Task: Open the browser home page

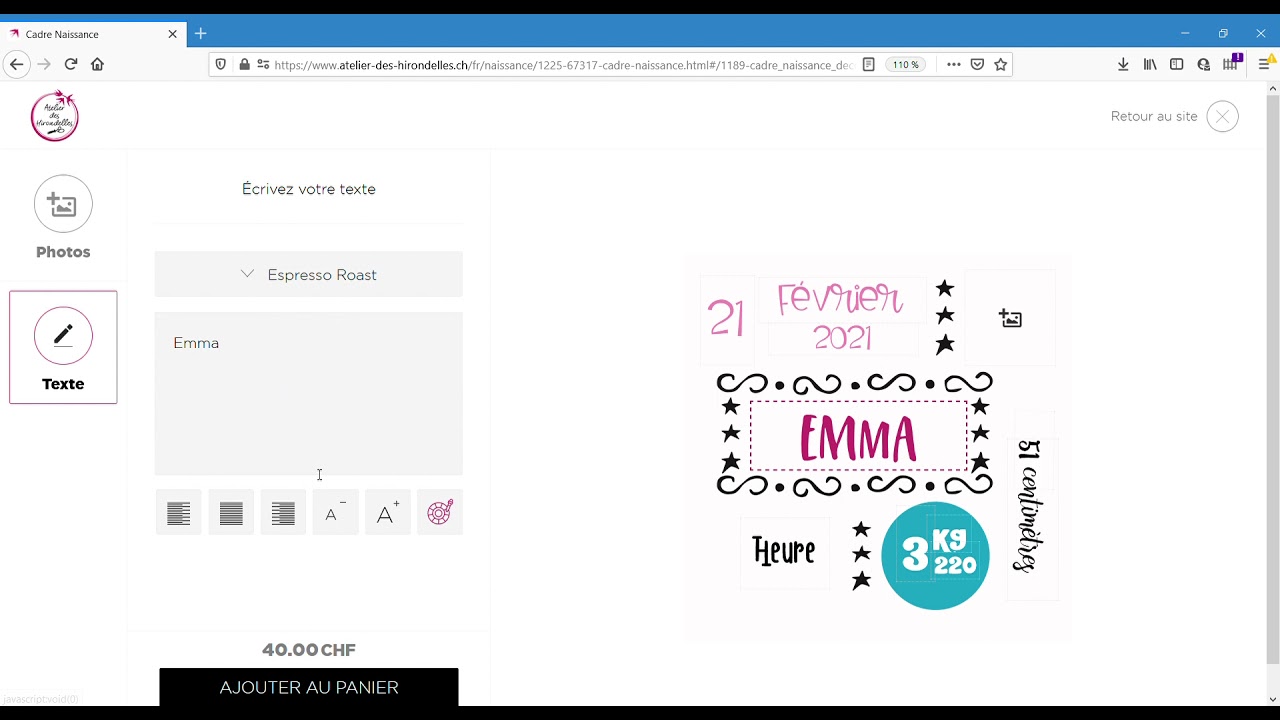Action: pyautogui.click(x=97, y=64)
